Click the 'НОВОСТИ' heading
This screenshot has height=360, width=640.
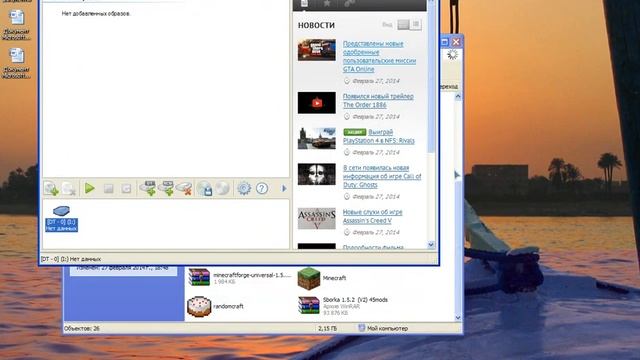[316, 25]
